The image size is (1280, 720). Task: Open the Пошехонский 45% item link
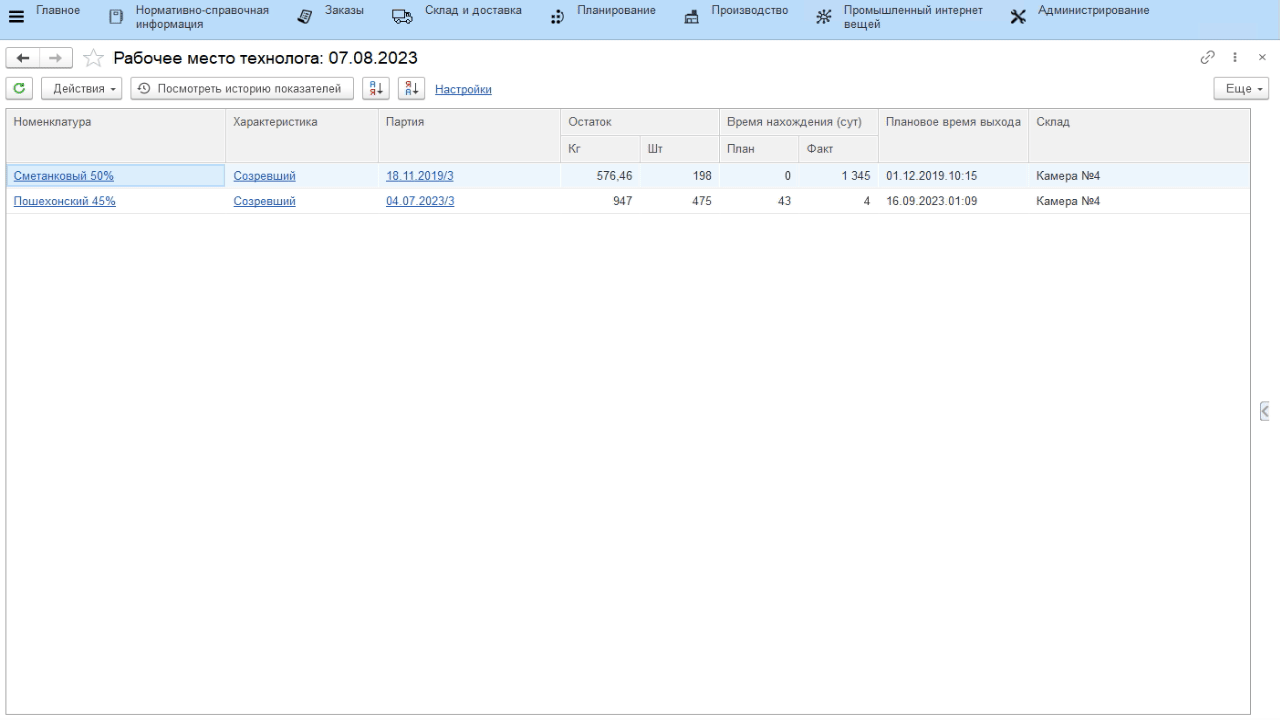(x=65, y=201)
